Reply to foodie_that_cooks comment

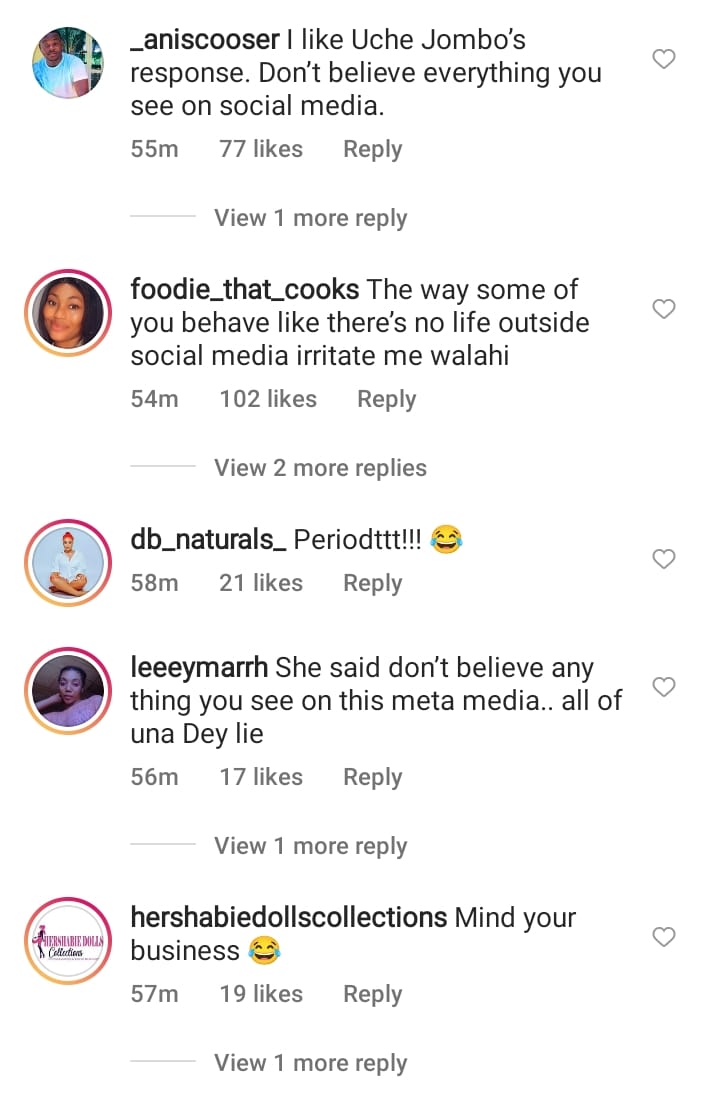[386, 400]
